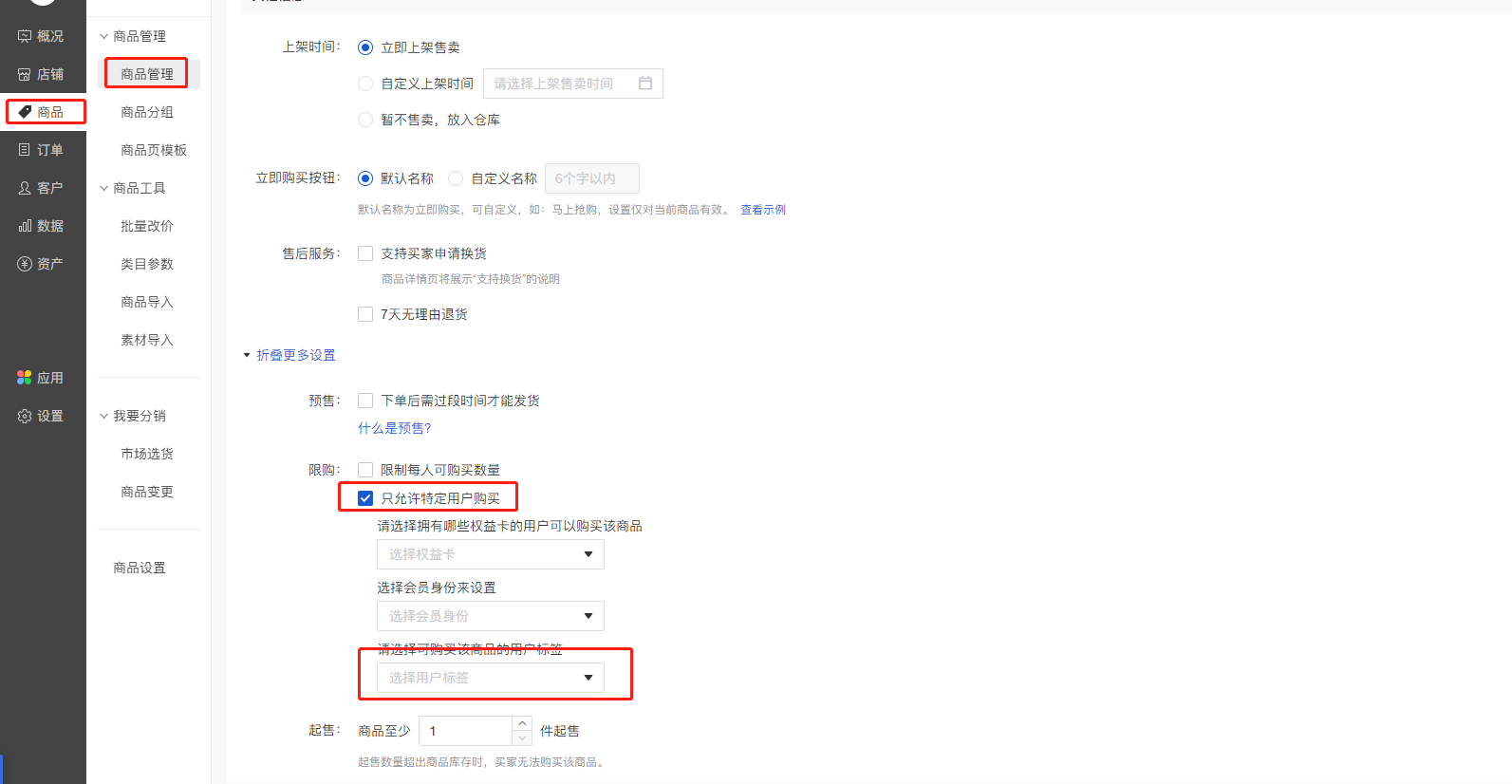The height and width of the screenshot is (784, 1512).
Task: Select 自定义上架时间 radio option
Action: [365, 84]
